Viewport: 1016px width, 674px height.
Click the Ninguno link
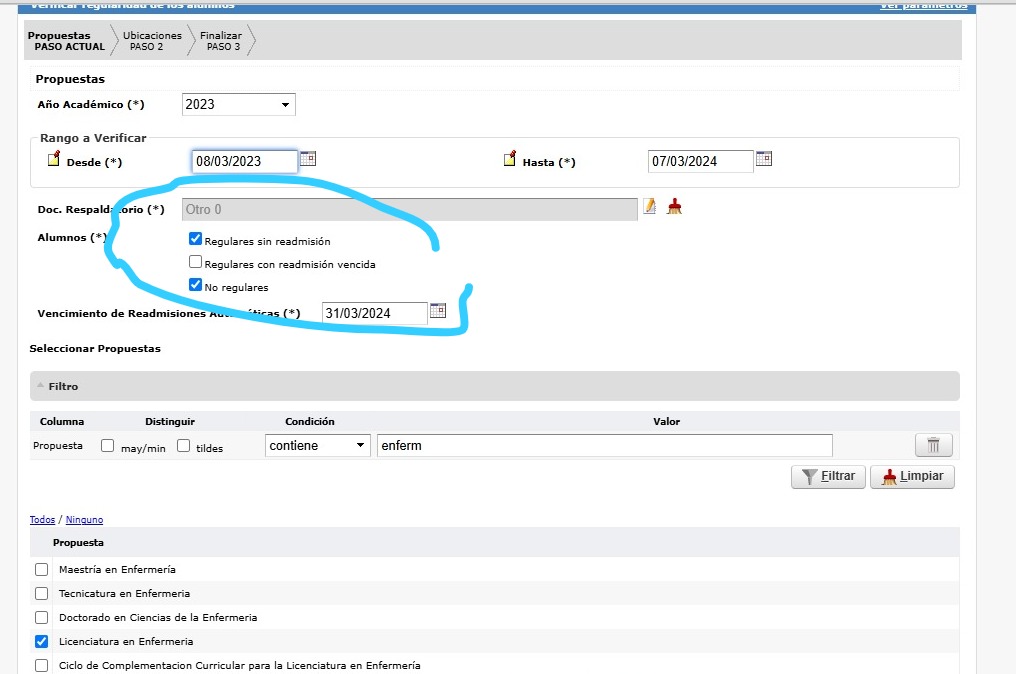pyautogui.click(x=84, y=520)
